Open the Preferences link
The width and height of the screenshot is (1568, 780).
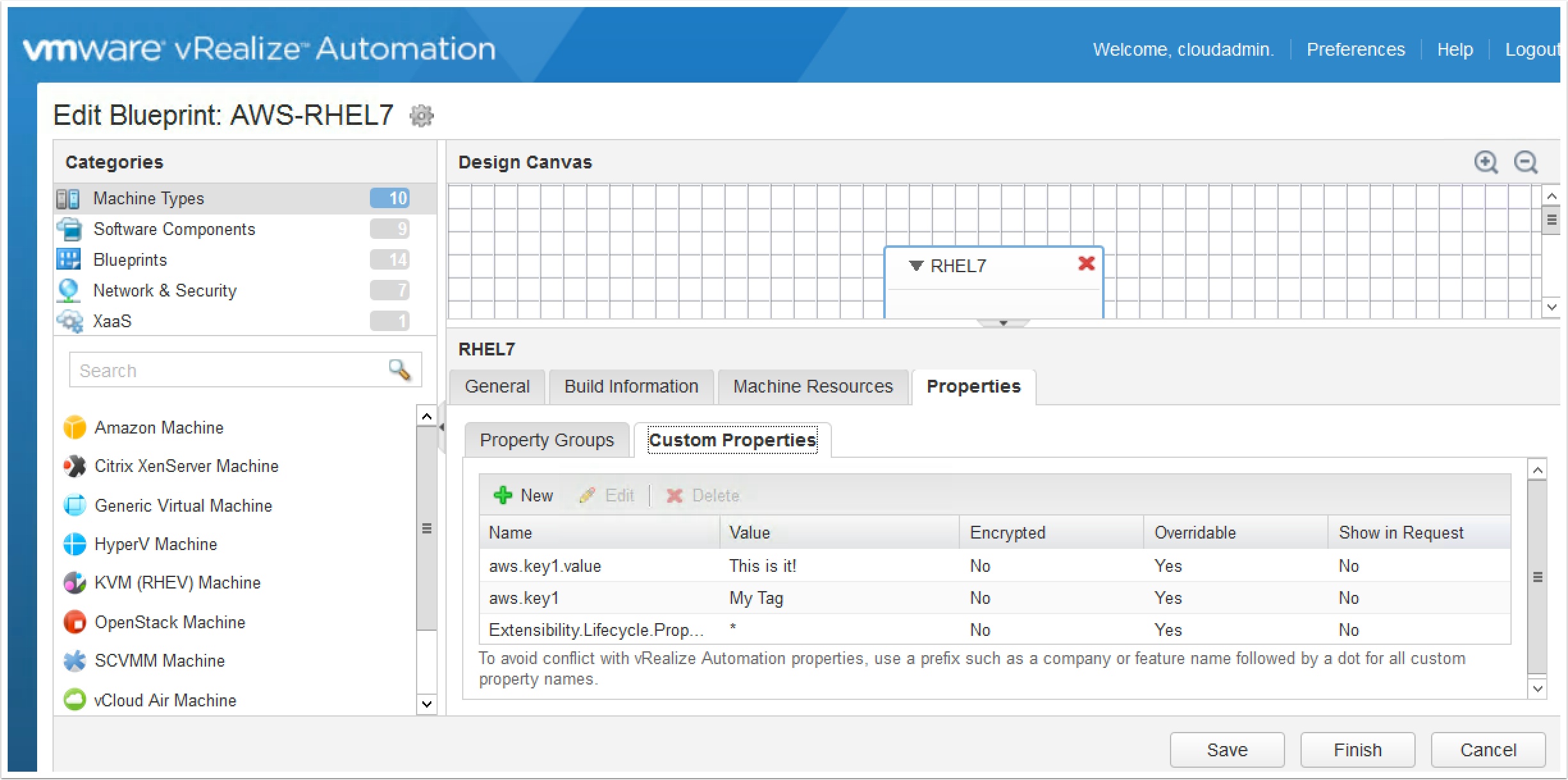[x=1356, y=49]
